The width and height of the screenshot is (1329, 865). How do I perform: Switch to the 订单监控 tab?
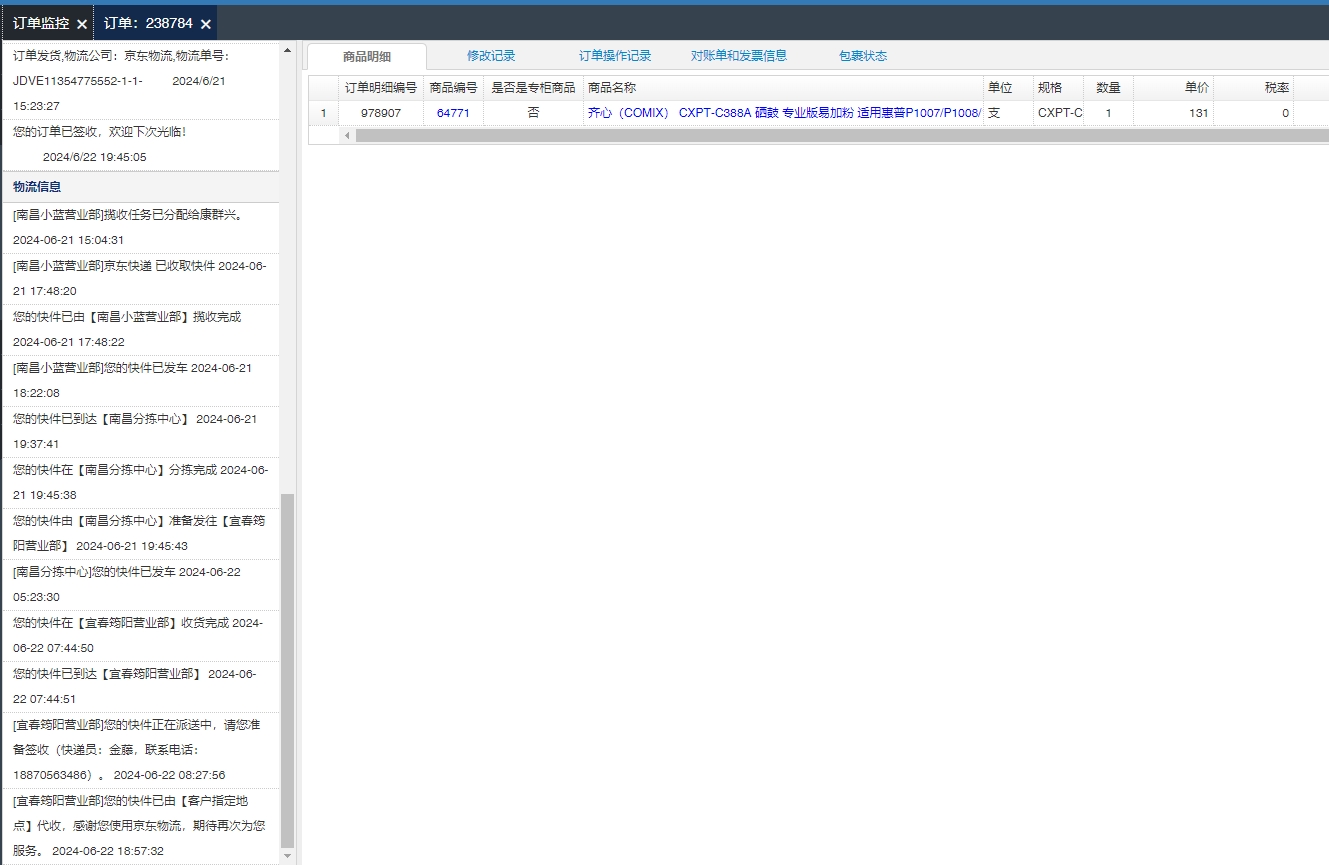(x=41, y=23)
